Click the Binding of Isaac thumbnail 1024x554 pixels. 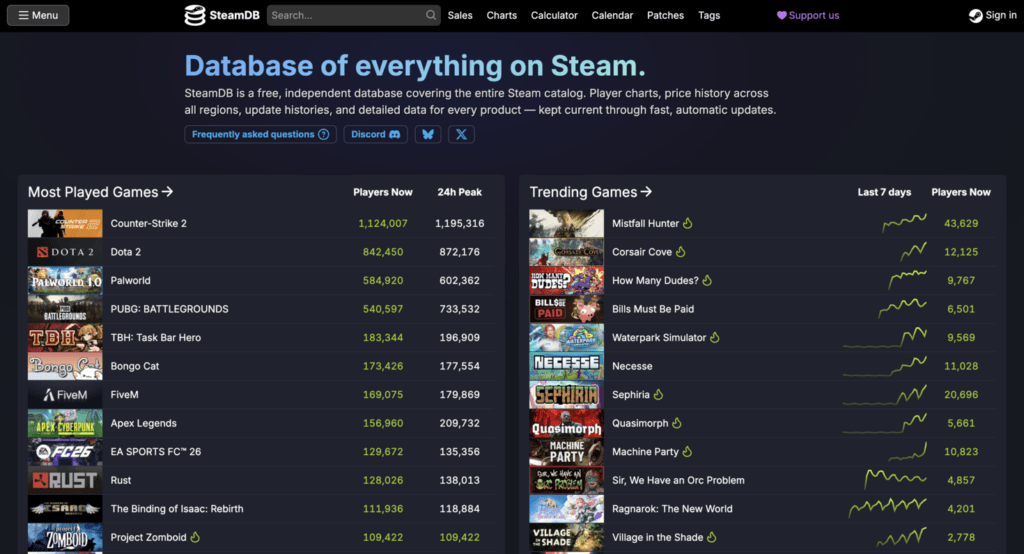point(65,509)
